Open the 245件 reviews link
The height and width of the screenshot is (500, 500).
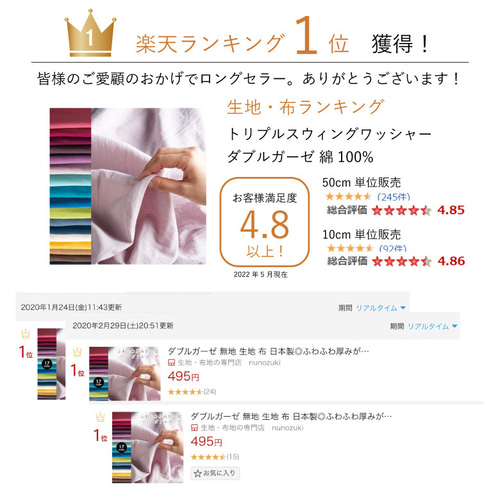[394, 197]
